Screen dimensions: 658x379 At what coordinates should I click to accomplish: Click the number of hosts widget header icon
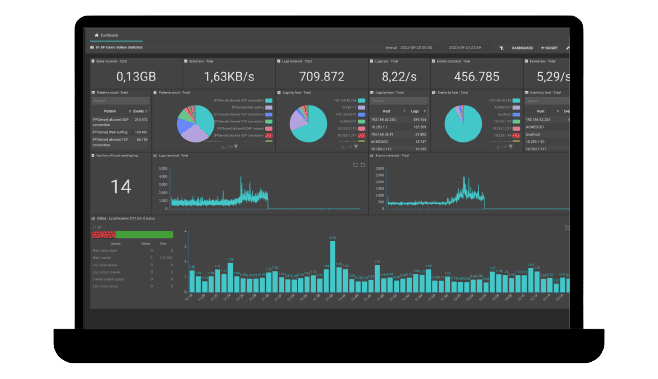click(93, 156)
